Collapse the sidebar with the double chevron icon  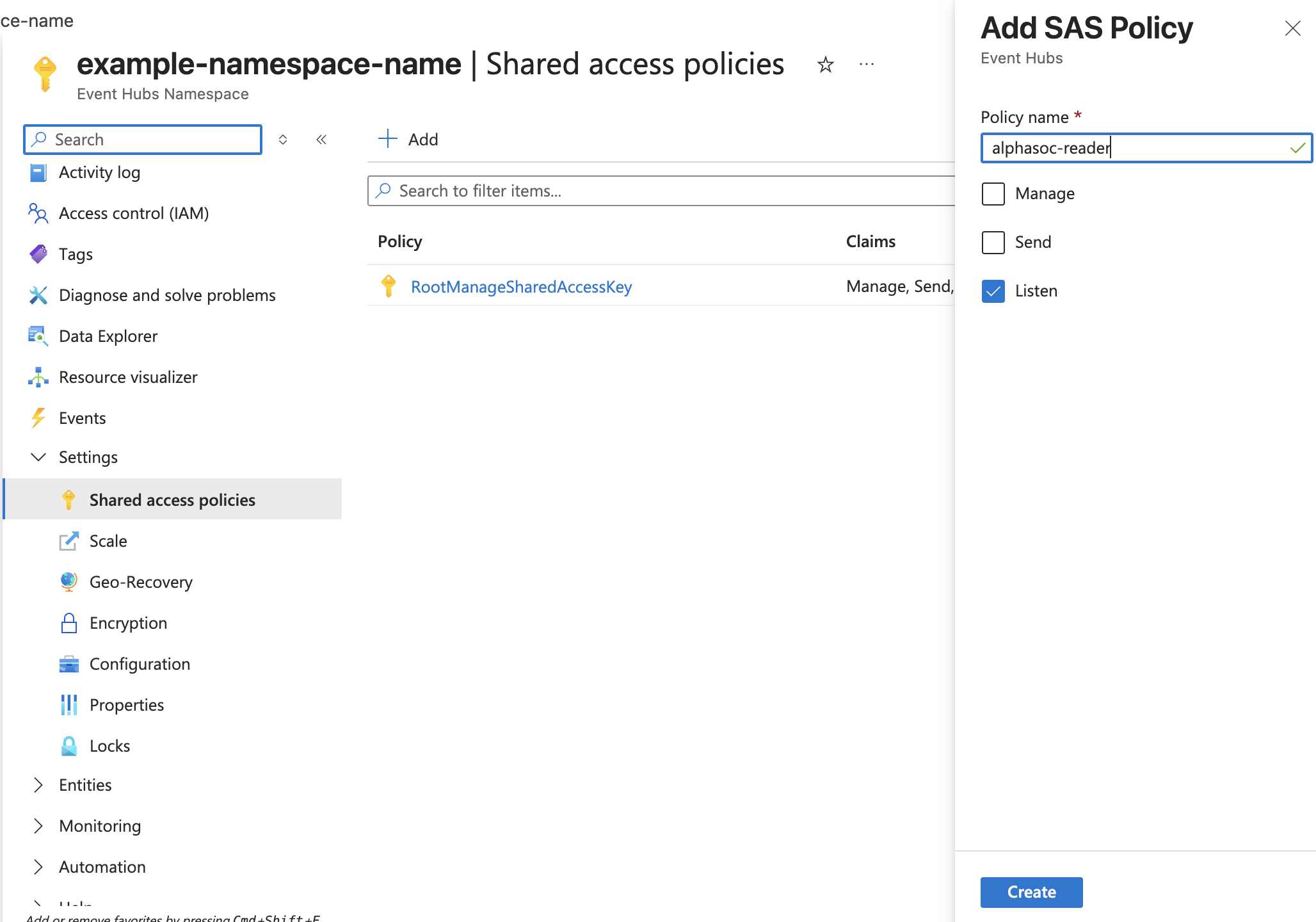(321, 140)
